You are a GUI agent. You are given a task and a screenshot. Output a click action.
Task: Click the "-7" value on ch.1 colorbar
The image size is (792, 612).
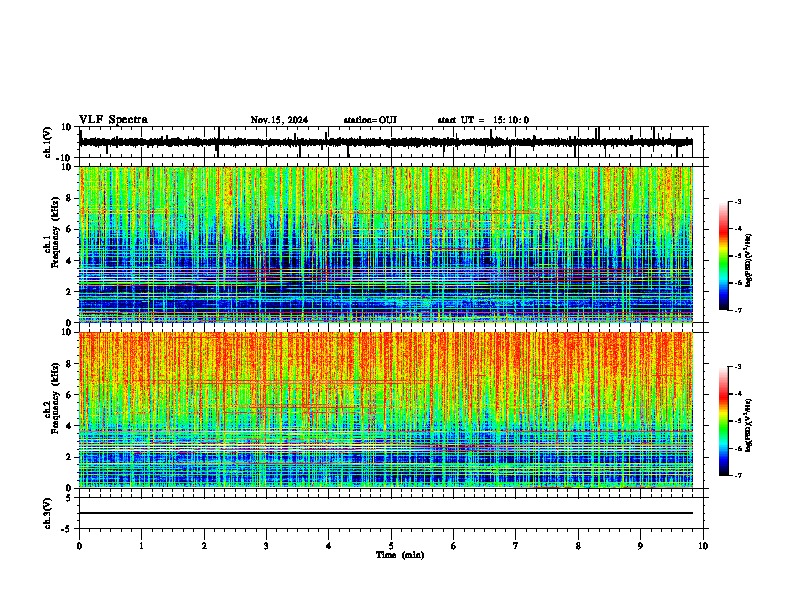738,310
